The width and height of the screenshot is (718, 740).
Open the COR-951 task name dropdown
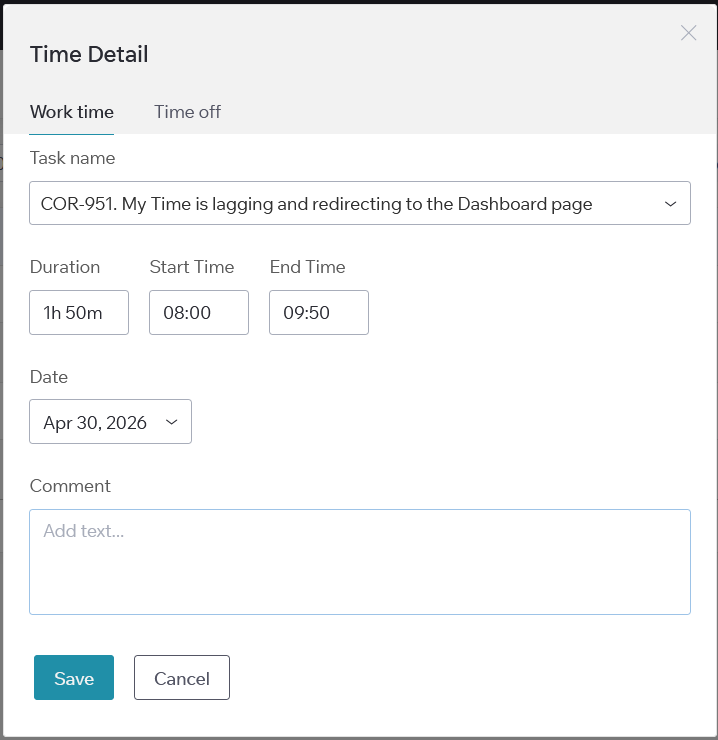(360, 203)
